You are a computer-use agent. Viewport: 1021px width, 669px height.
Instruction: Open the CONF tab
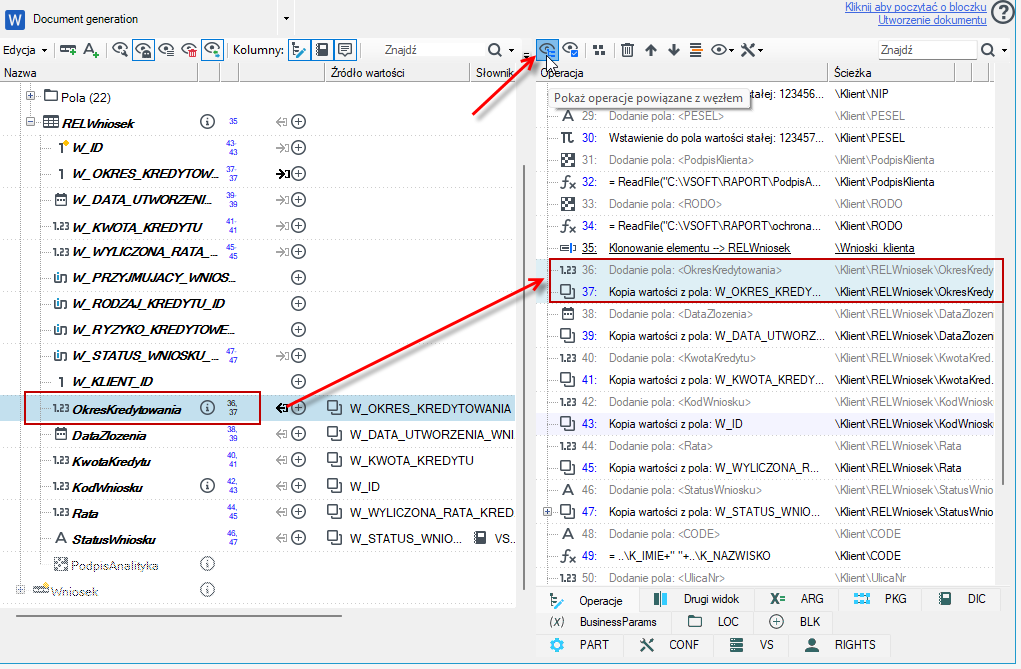(x=671, y=645)
